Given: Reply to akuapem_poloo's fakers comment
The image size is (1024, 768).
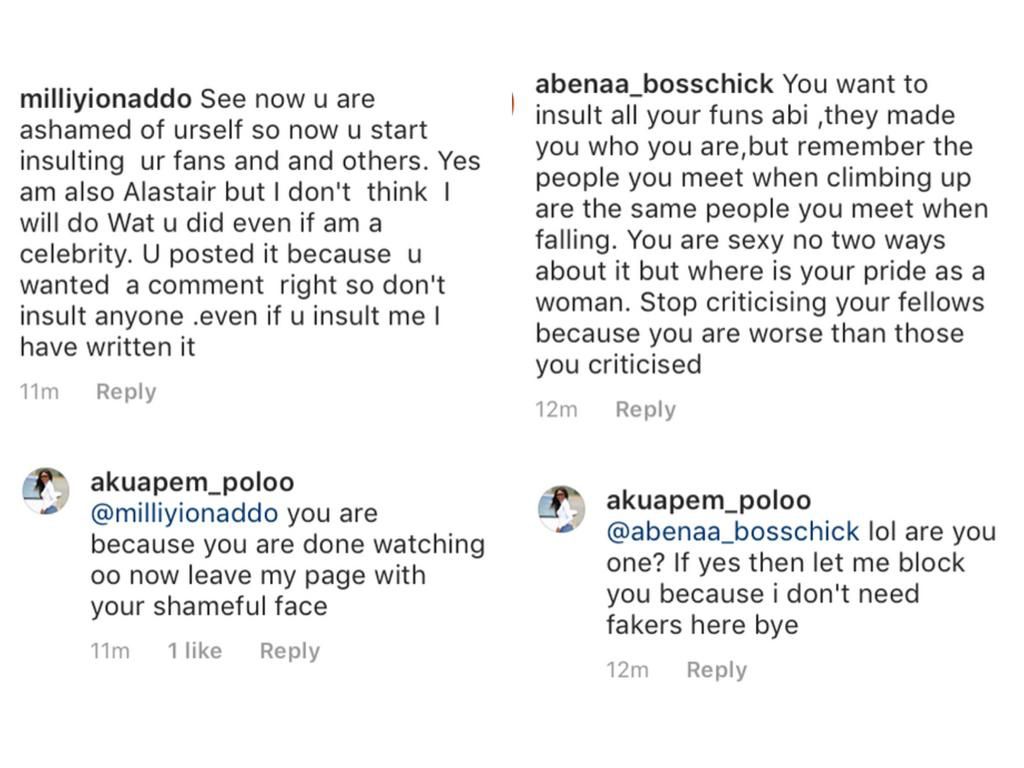Looking at the screenshot, I should tap(716, 669).
